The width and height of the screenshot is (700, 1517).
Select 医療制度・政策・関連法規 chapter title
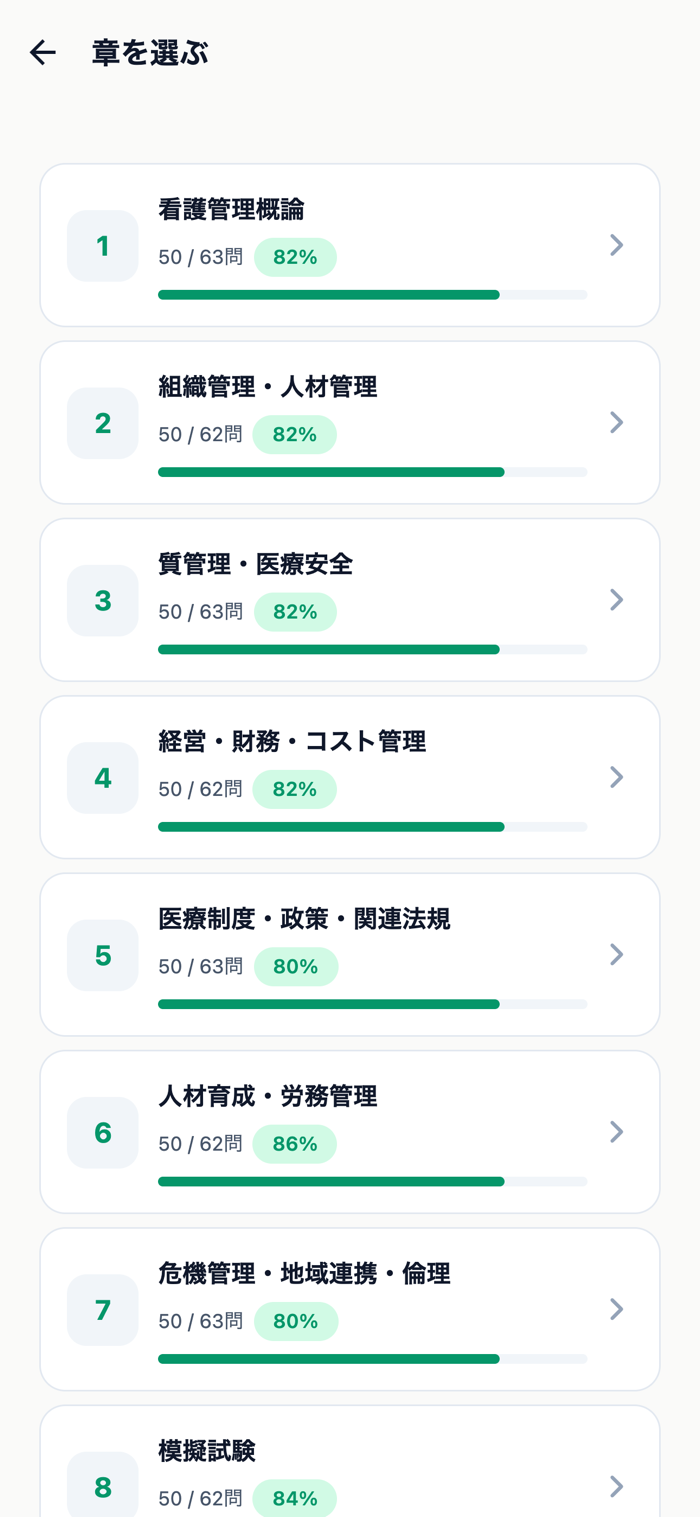304,919
